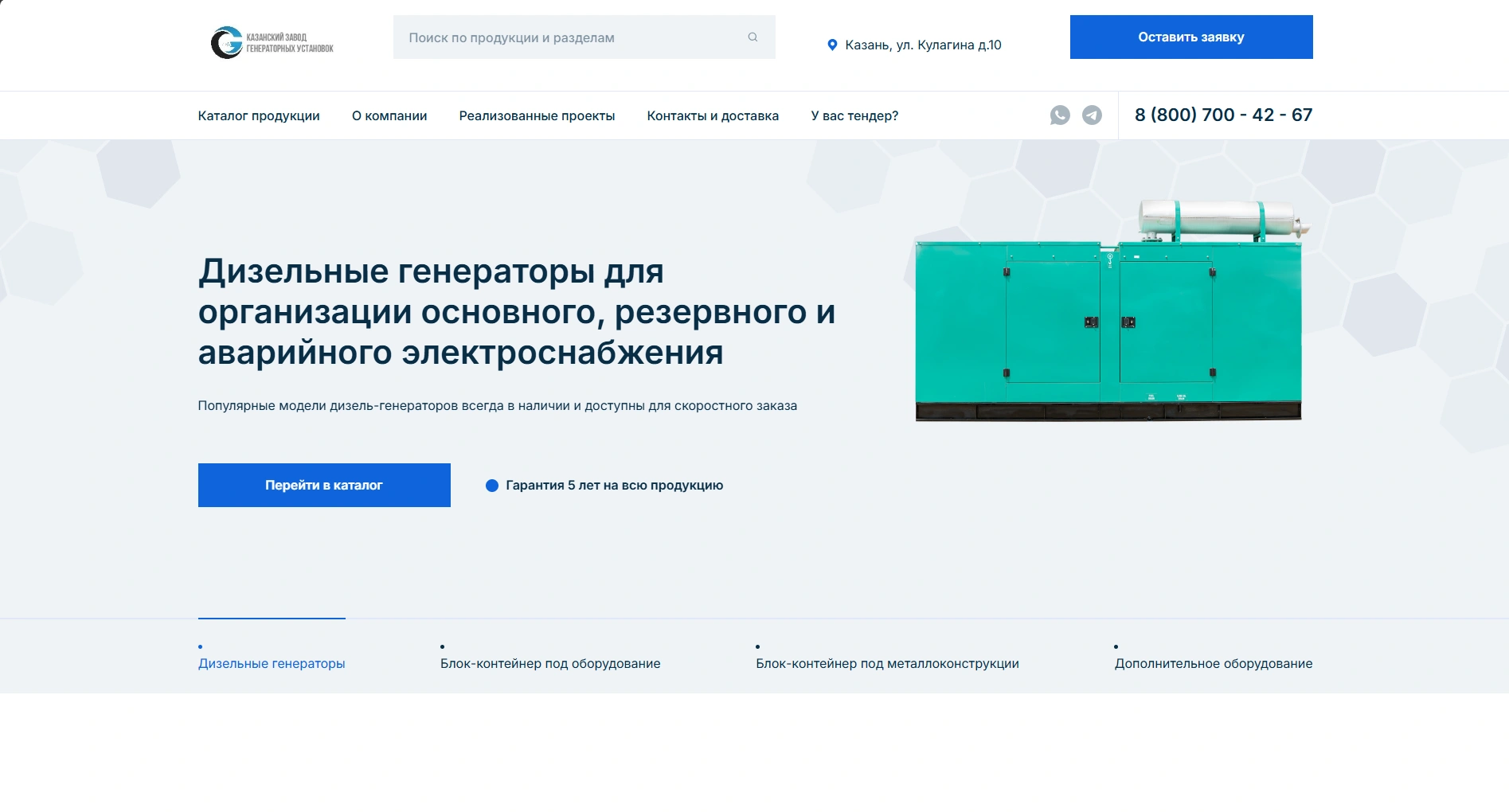1509x812 pixels.
Task: Select the 'Дизельные генераторы' slider tab
Action: coord(272,663)
